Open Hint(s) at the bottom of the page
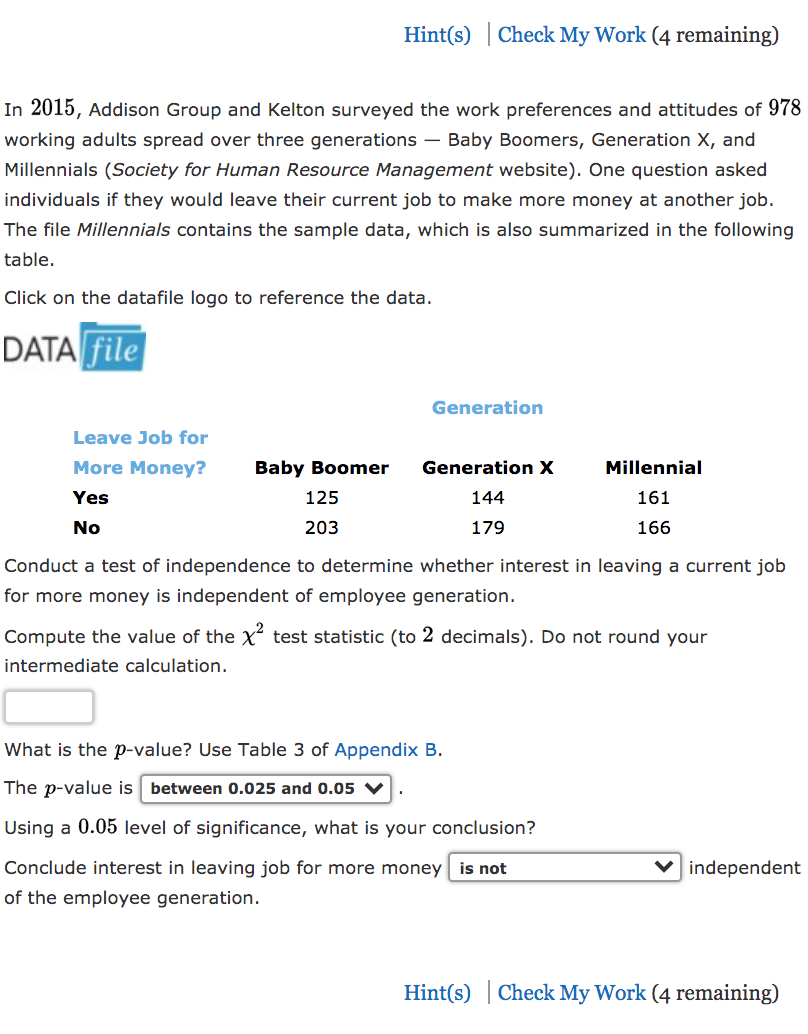Image resolution: width=808 pixels, height=1034 pixels. (x=437, y=992)
